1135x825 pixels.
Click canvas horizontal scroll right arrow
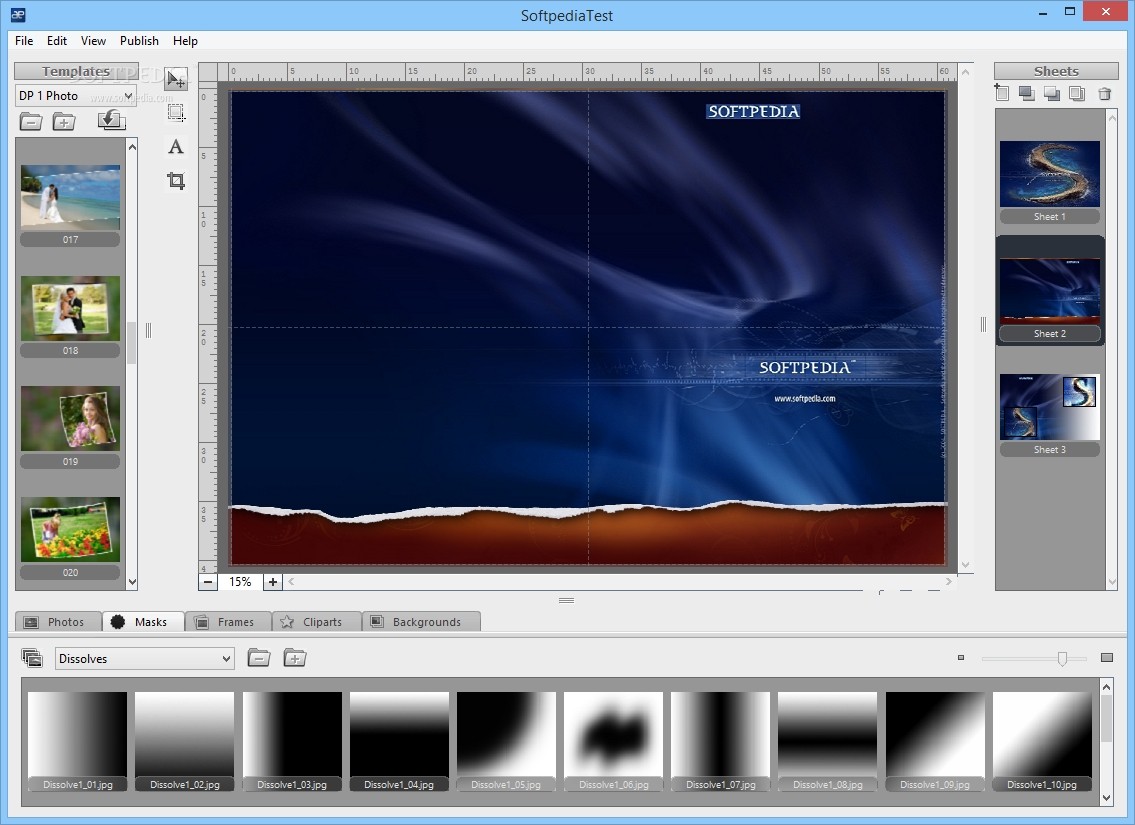pos(949,581)
